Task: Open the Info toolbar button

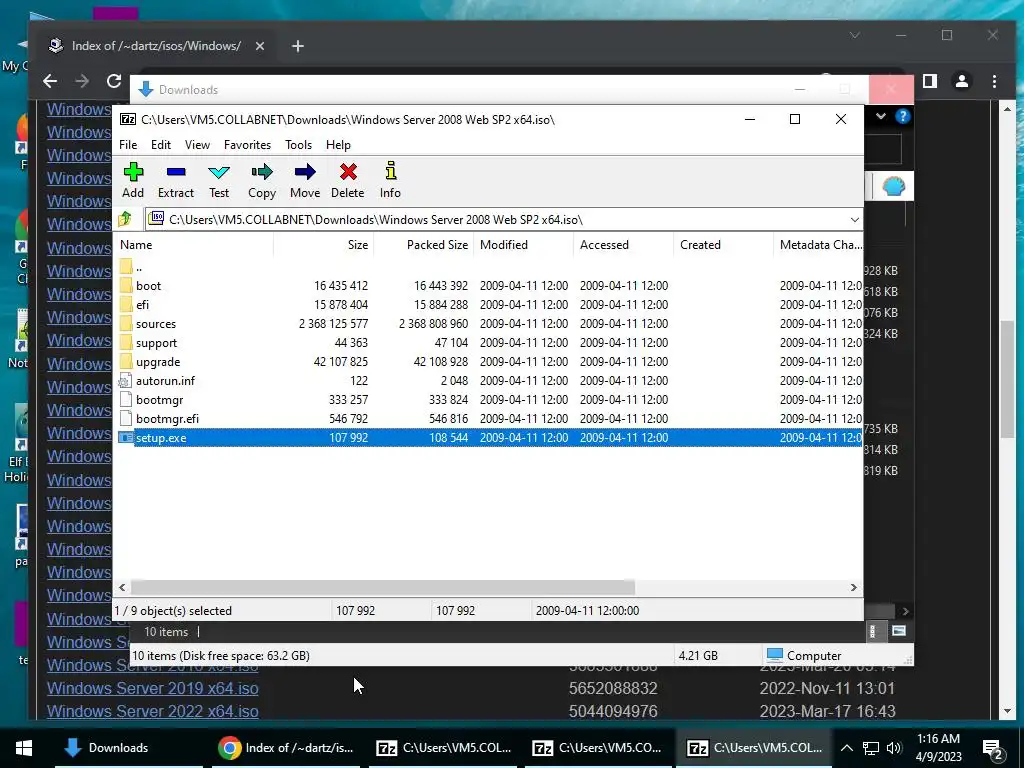Action: tap(390, 180)
